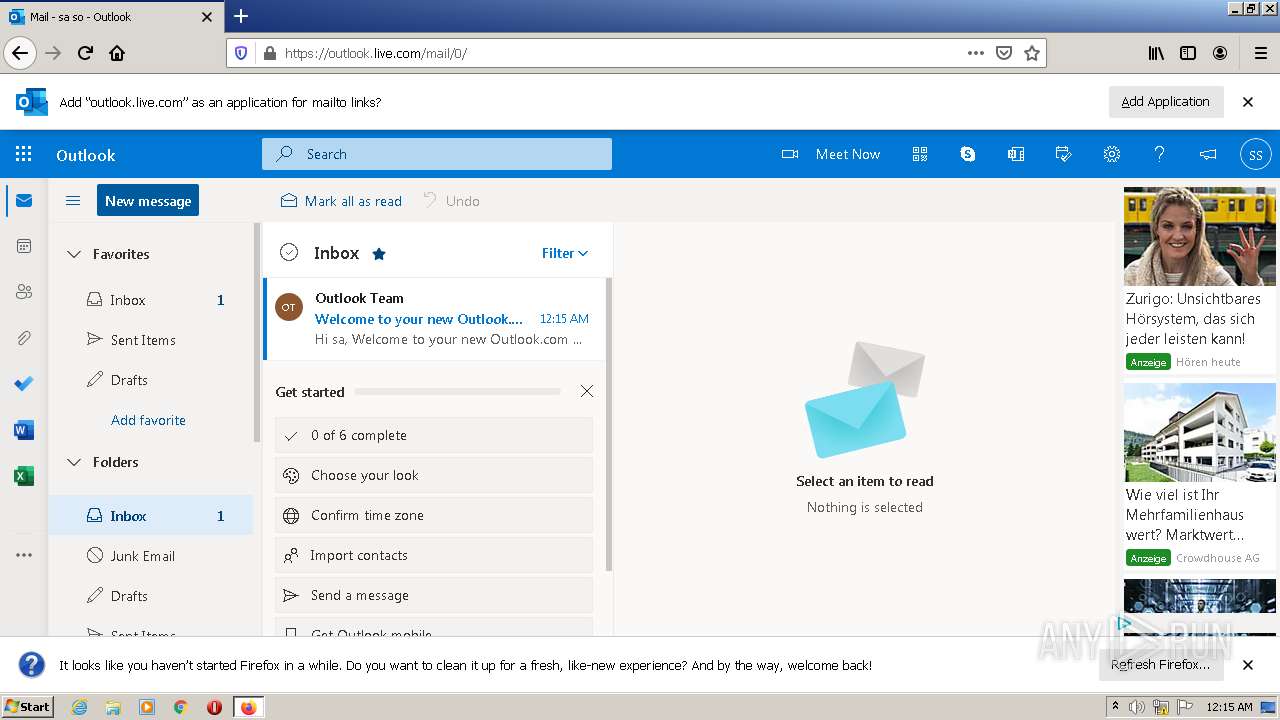Bookmark this page star
This screenshot has height=720, width=1280.
tap(1032, 53)
